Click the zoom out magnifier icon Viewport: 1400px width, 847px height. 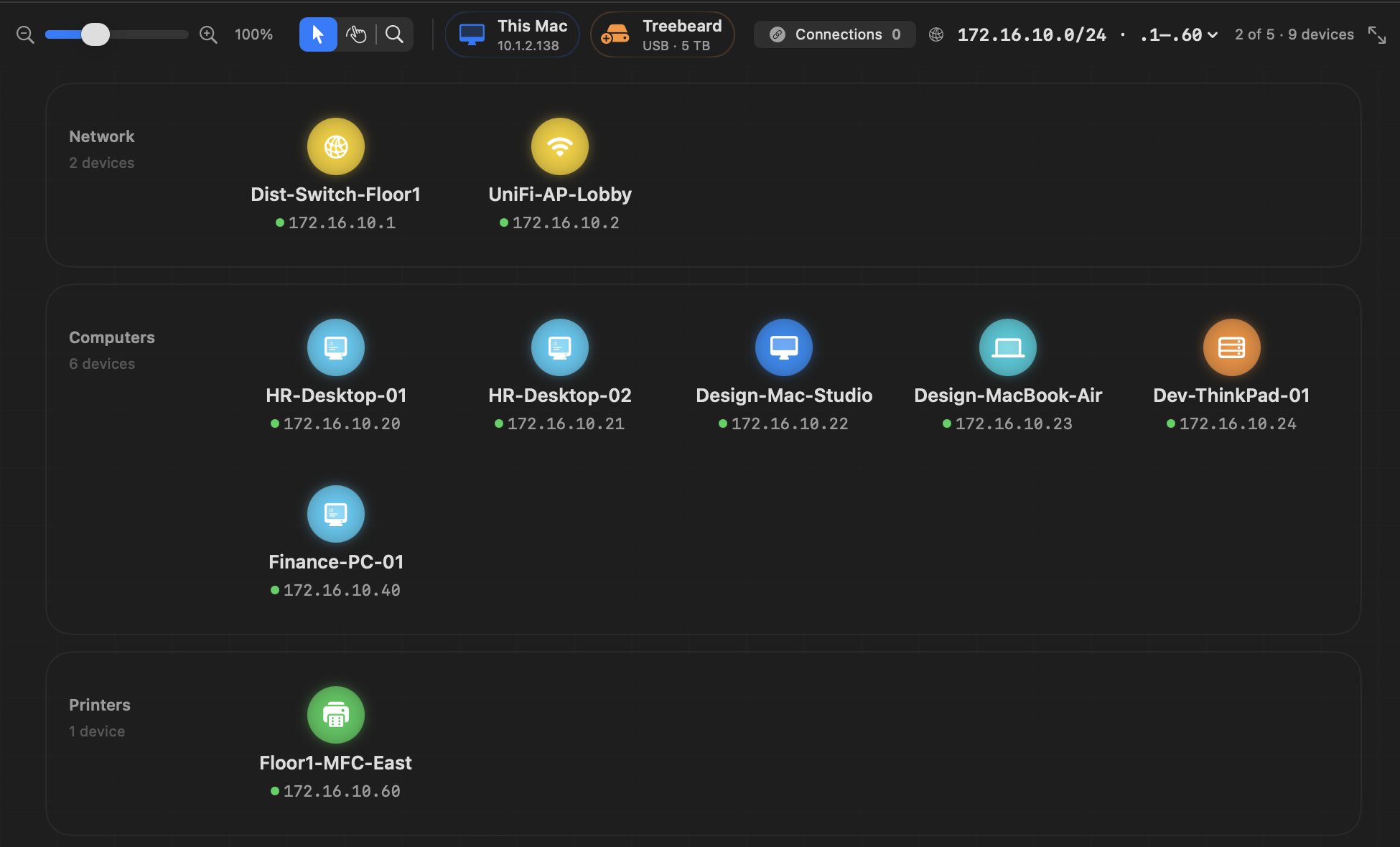[25, 34]
